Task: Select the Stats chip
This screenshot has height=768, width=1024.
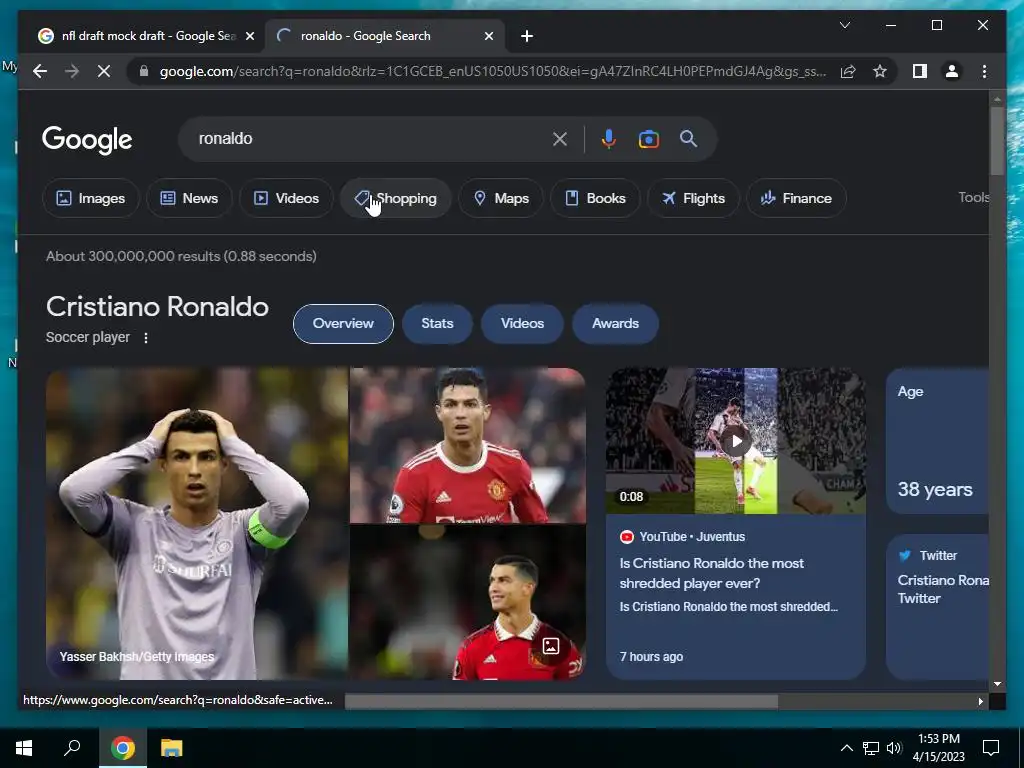Action: [x=437, y=323]
